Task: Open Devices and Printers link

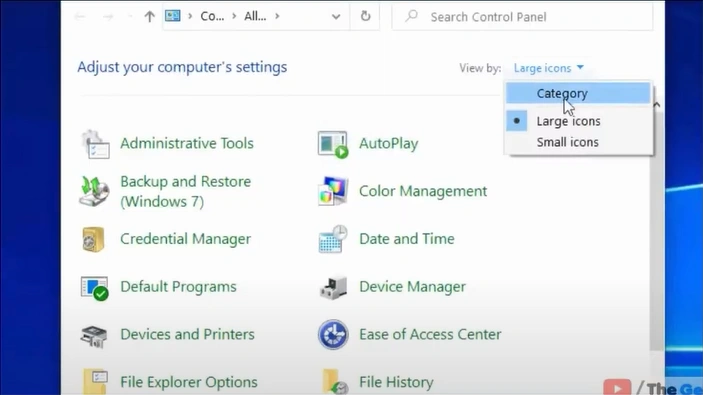Action: coord(187,334)
